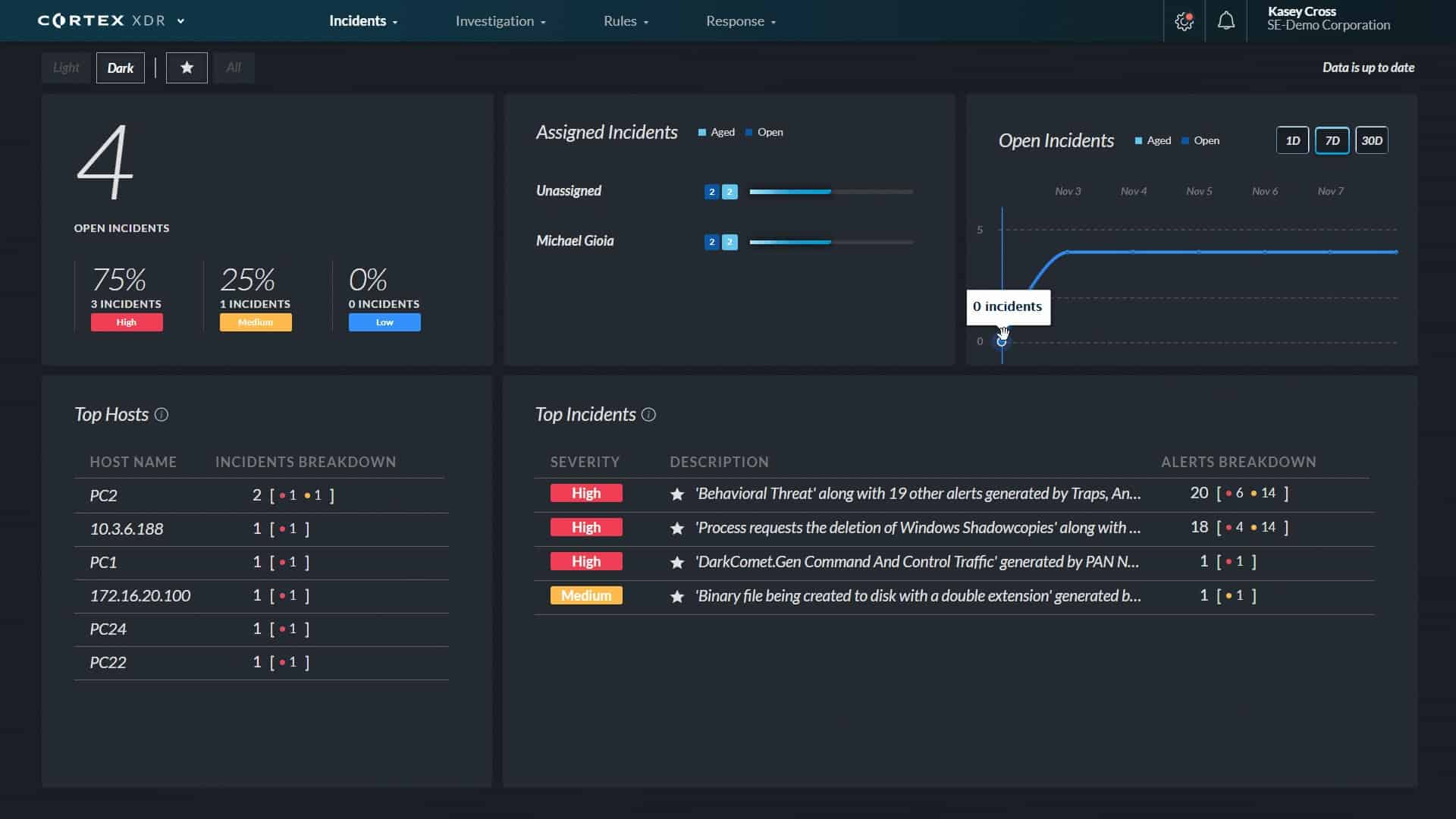Click star on double extension incident
1456x819 pixels.
click(x=677, y=597)
